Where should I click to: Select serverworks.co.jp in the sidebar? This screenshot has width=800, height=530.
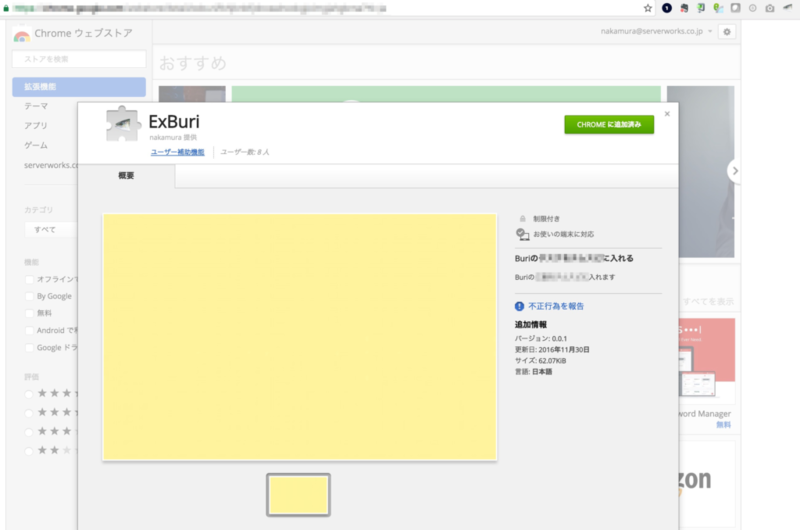(51, 165)
